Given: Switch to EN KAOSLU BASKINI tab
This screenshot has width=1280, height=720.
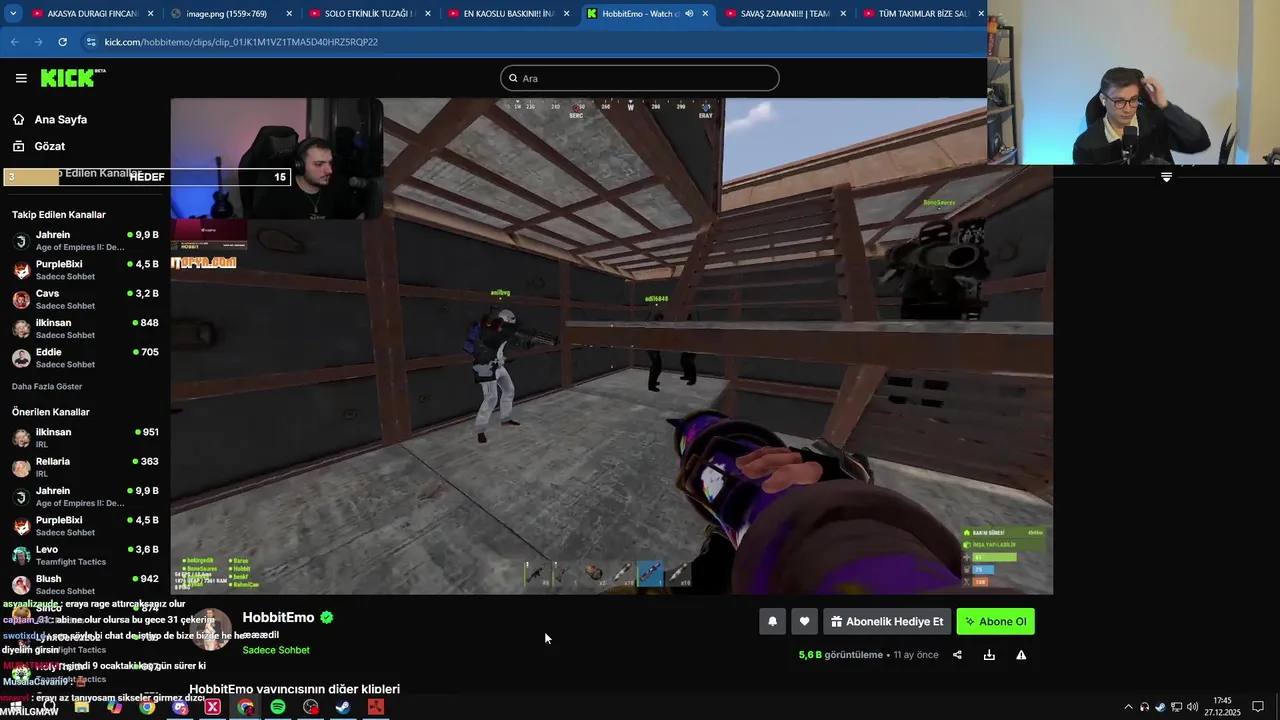Looking at the screenshot, I should (x=507, y=14).
